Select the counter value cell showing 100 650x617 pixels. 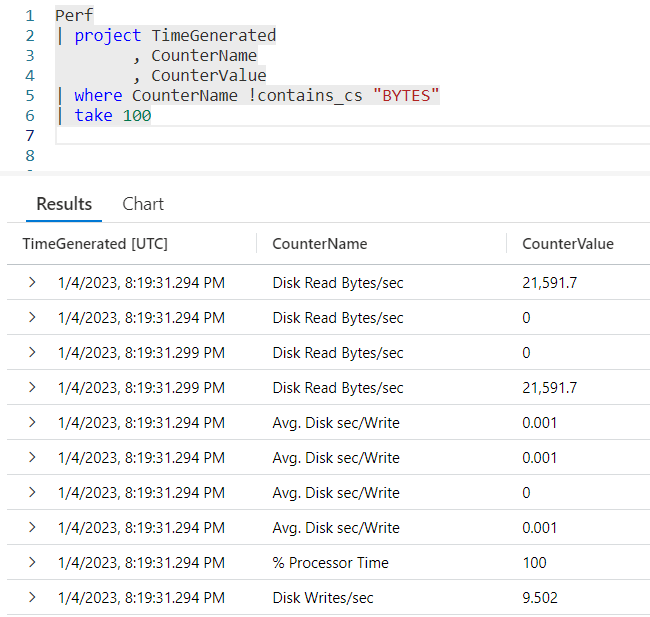[x=534, y=562]
